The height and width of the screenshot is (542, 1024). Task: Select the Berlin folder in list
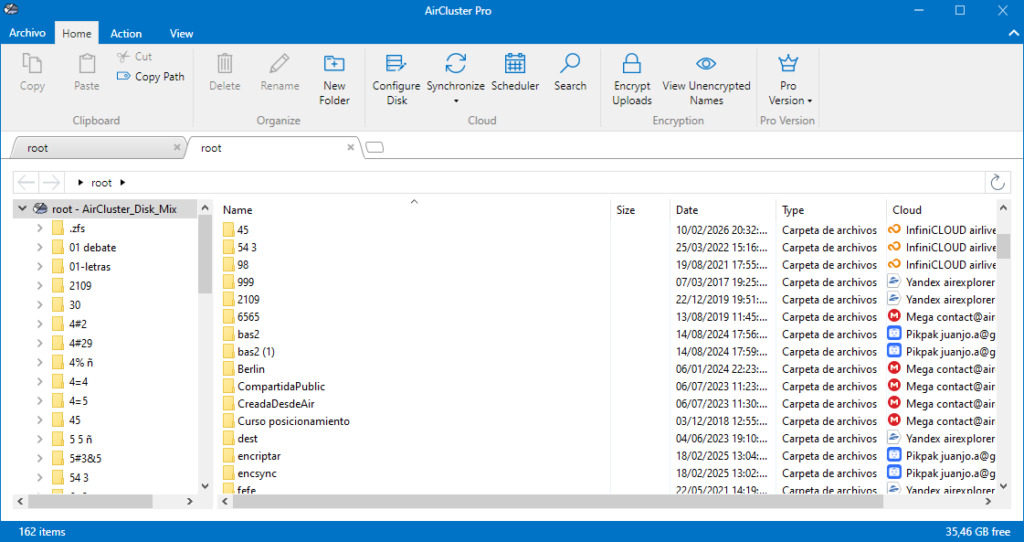click(x=251, y=369)
